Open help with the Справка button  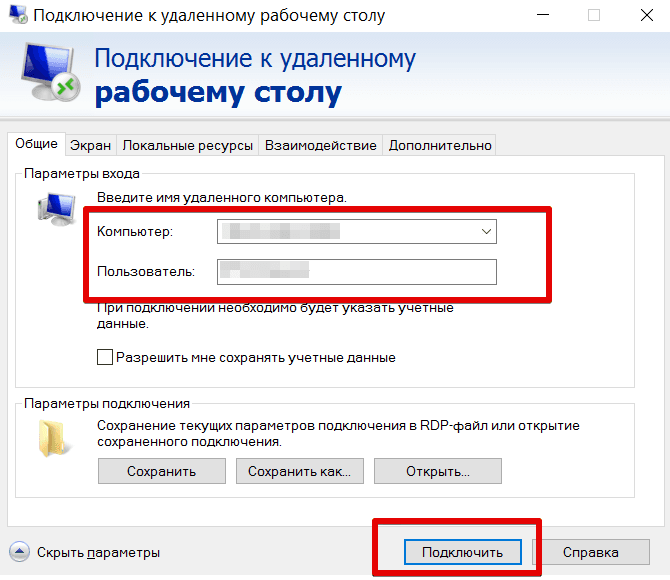(591, 552)
